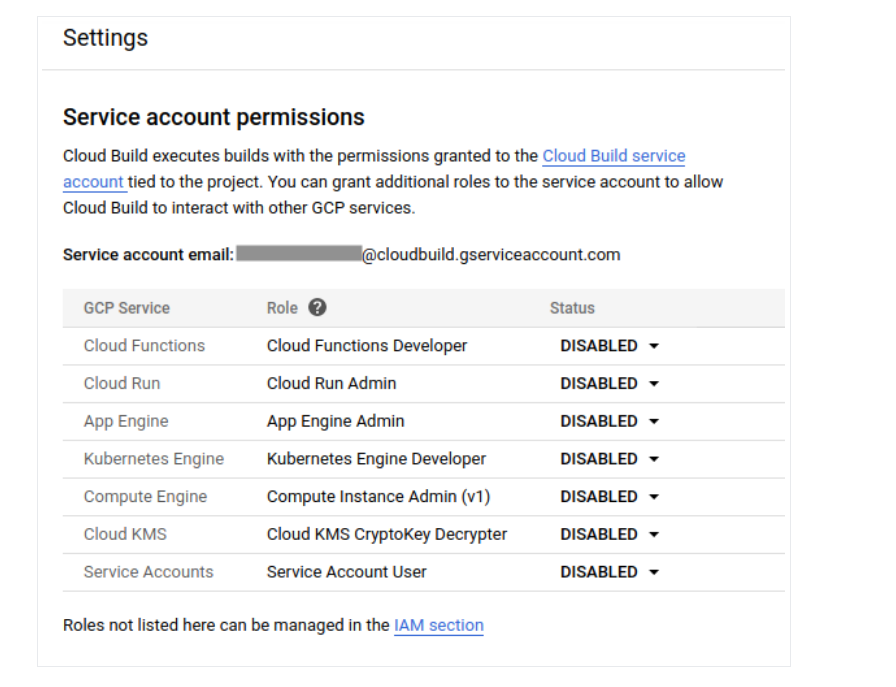This screenshot has height=687, width=896.
Task: Click the Status column header
Action: 572,308
